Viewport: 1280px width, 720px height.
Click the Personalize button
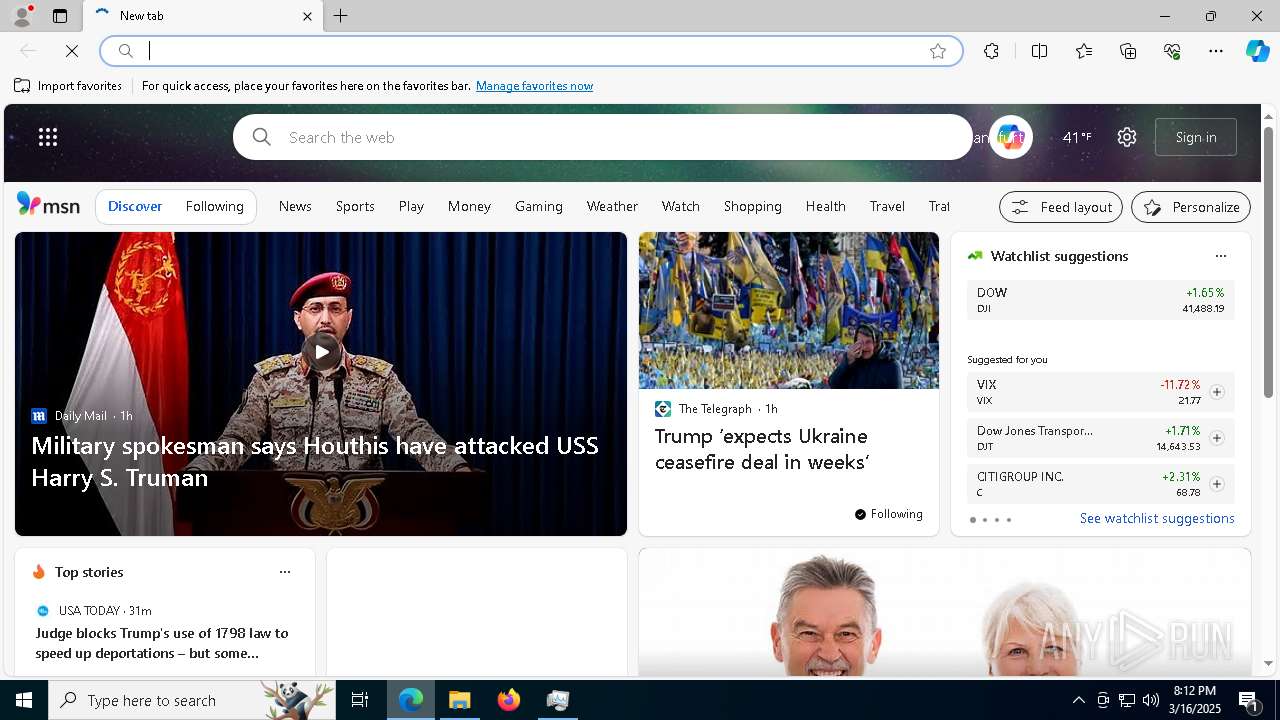[x=1191, y=207]
